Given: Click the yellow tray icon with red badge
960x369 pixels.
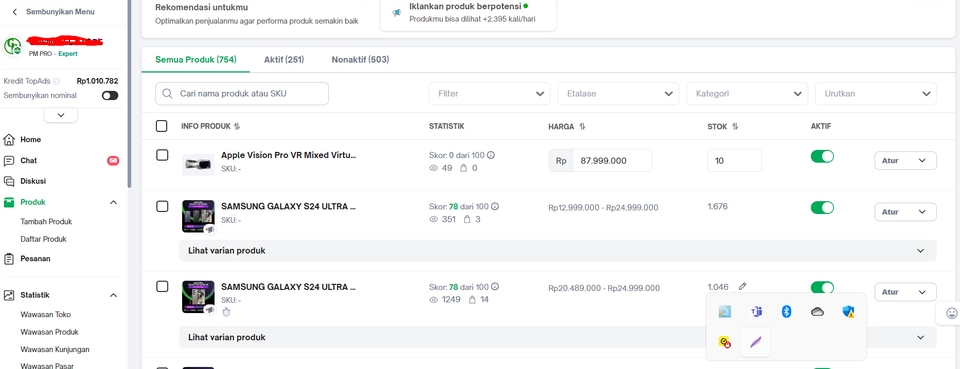Looking at the screenshot, I should tap(725, 342).
